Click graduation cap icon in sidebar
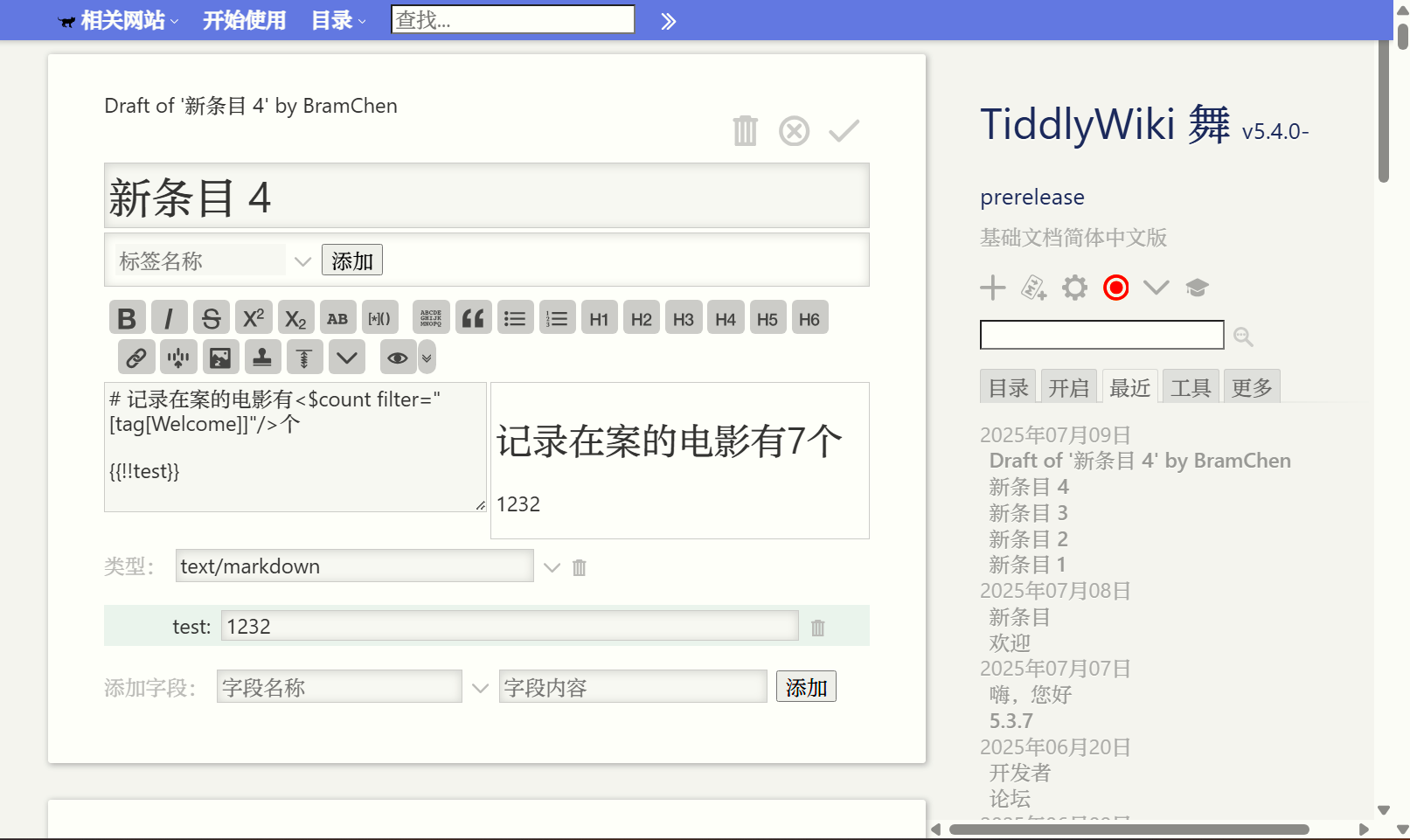The height and width of the screenshot is (840, 1410). tap(1197, 288)
